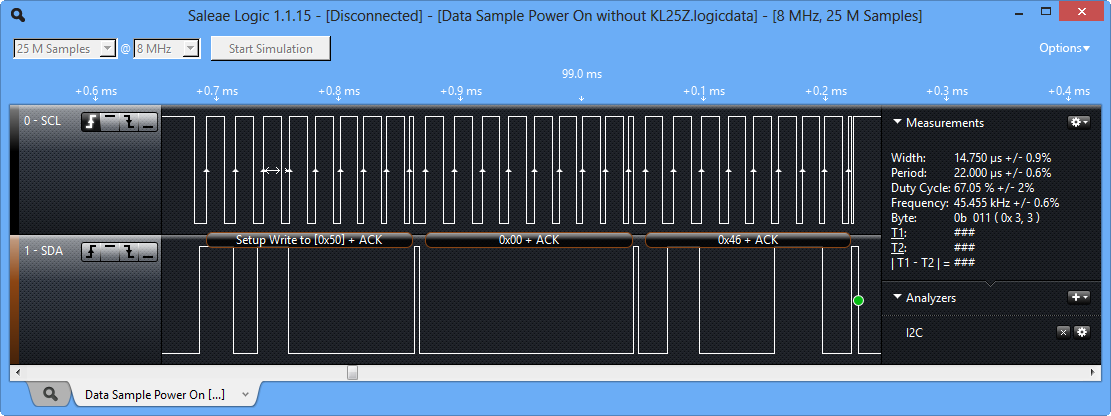Open I2C analyzer settings gear
The image size is (1111, 416).
click(x=1081, y=332)
